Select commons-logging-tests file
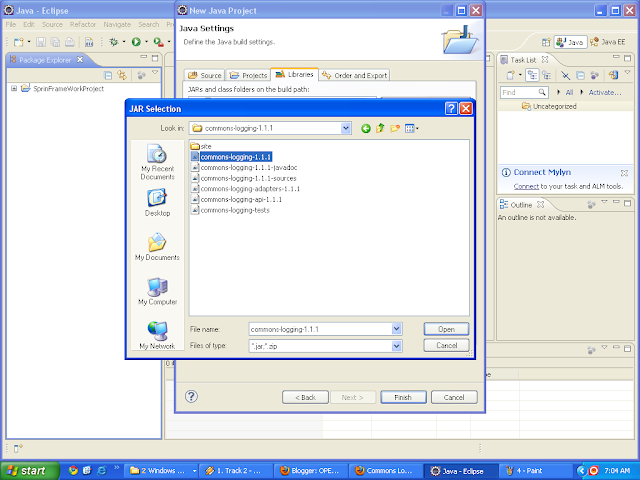Screen dimensions: 640x480 click(230, 210)
